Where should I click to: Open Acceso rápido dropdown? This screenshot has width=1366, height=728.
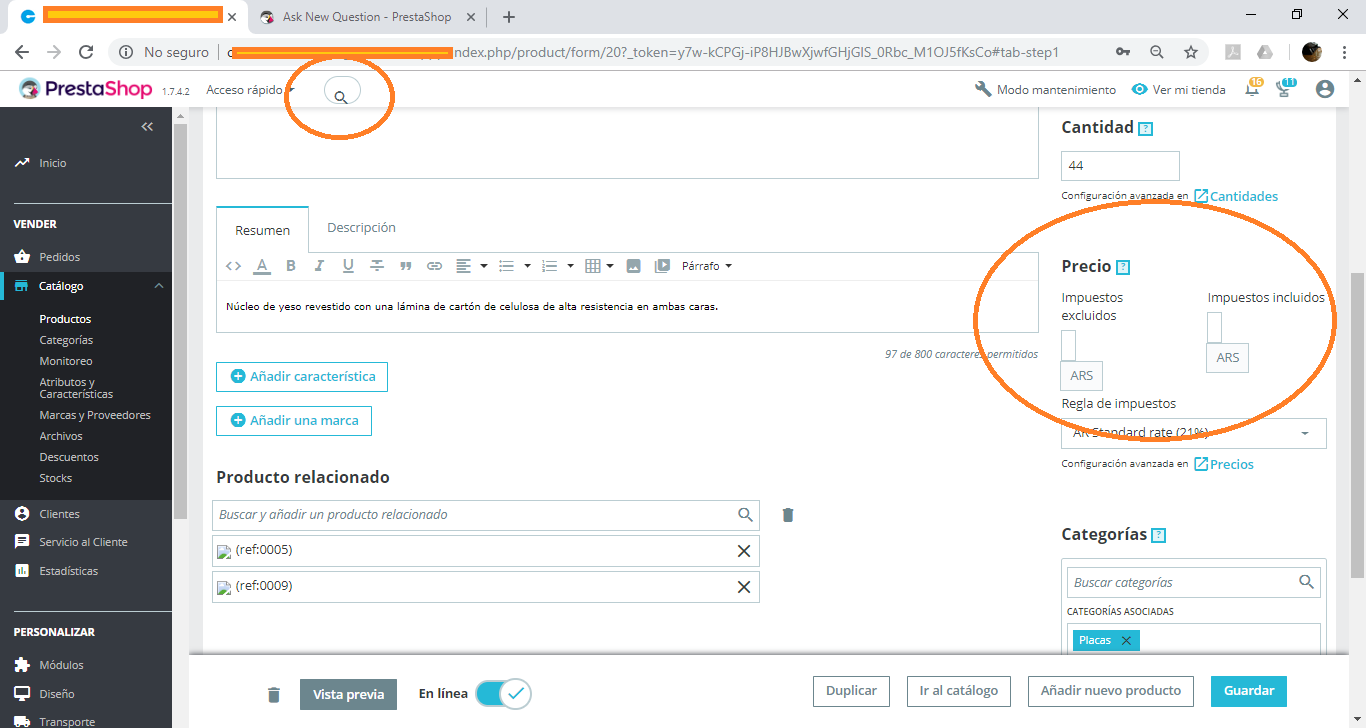point(250,90)
